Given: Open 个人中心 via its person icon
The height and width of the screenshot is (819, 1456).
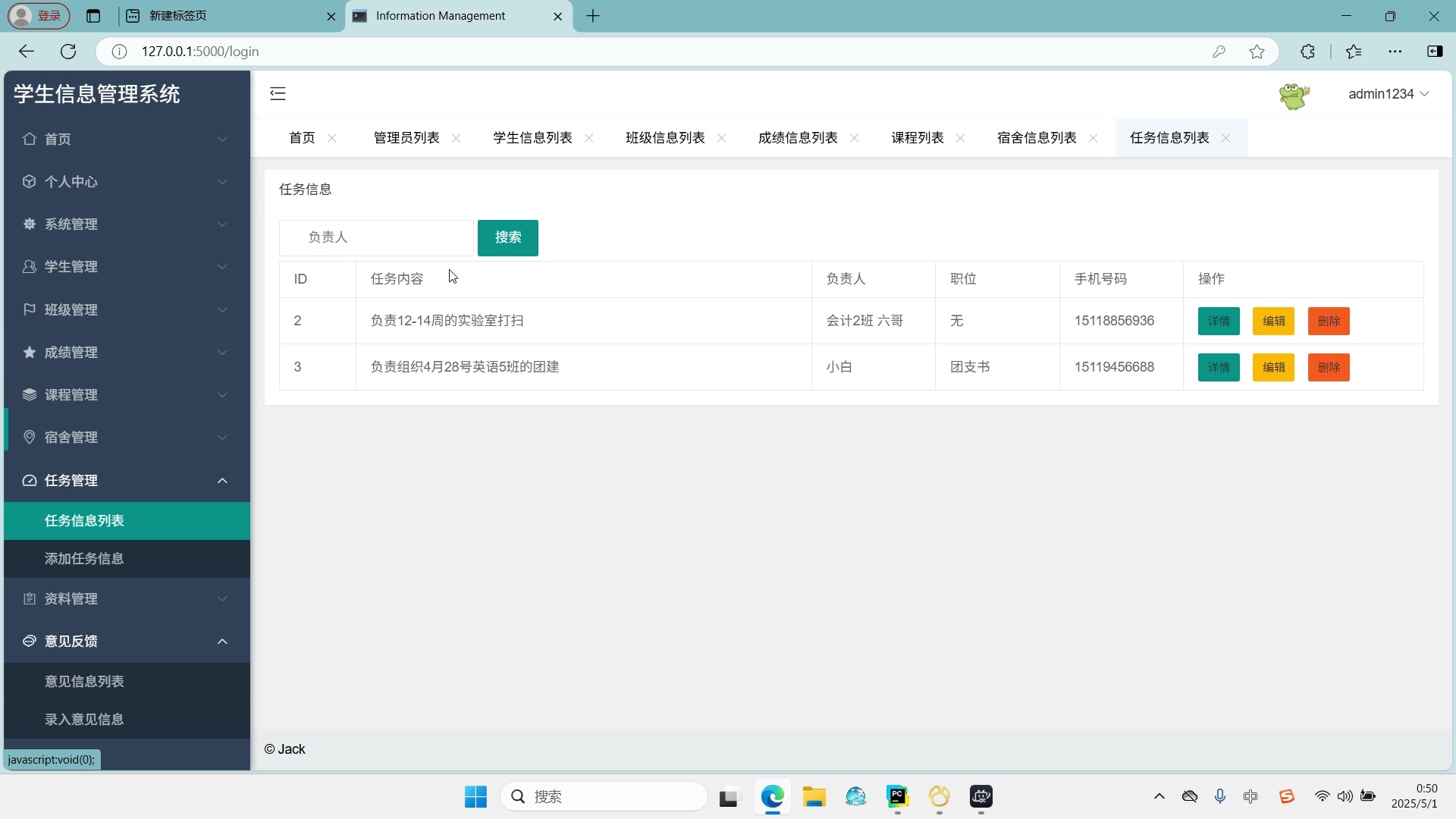Looking at the screenshot, I should point(29,182).
